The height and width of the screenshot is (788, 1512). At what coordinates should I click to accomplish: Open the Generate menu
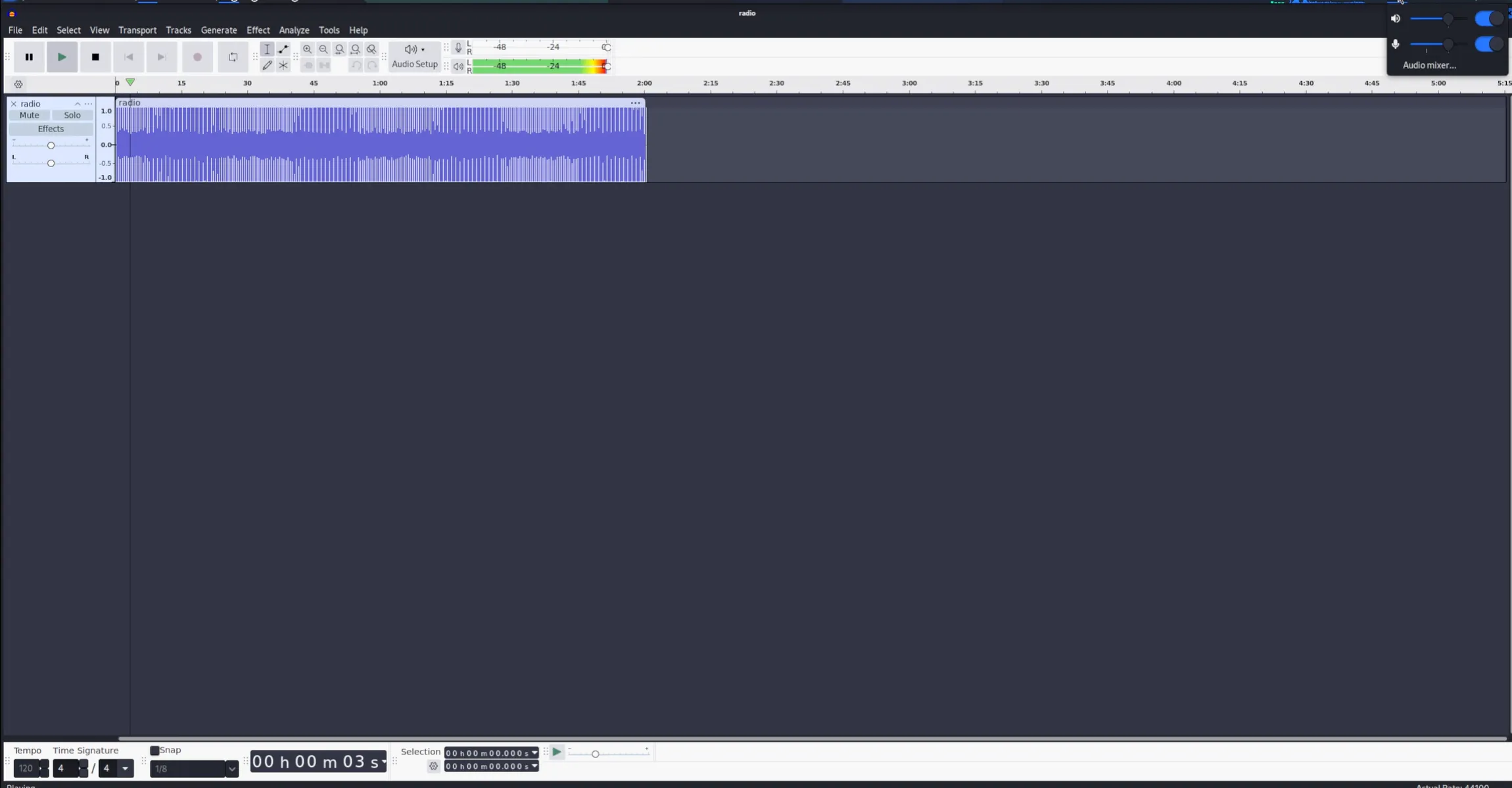coord(218,30)
